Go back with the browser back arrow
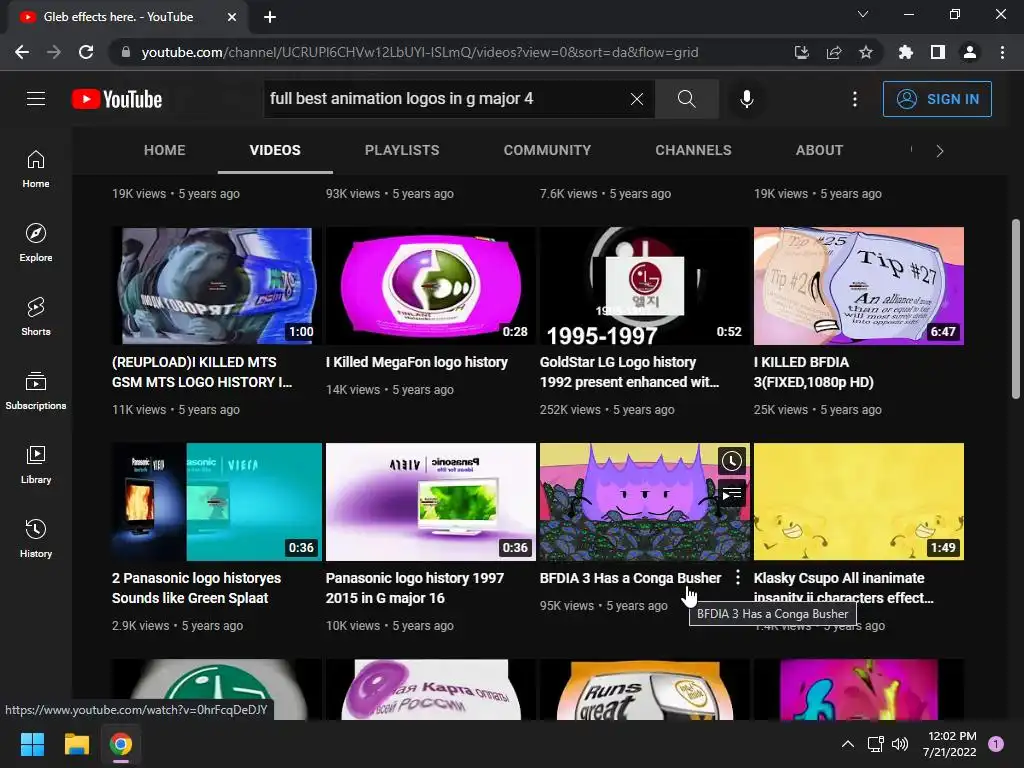This screenshot has height=768, width=1024. pyautogui.click(x=22, y=52)
